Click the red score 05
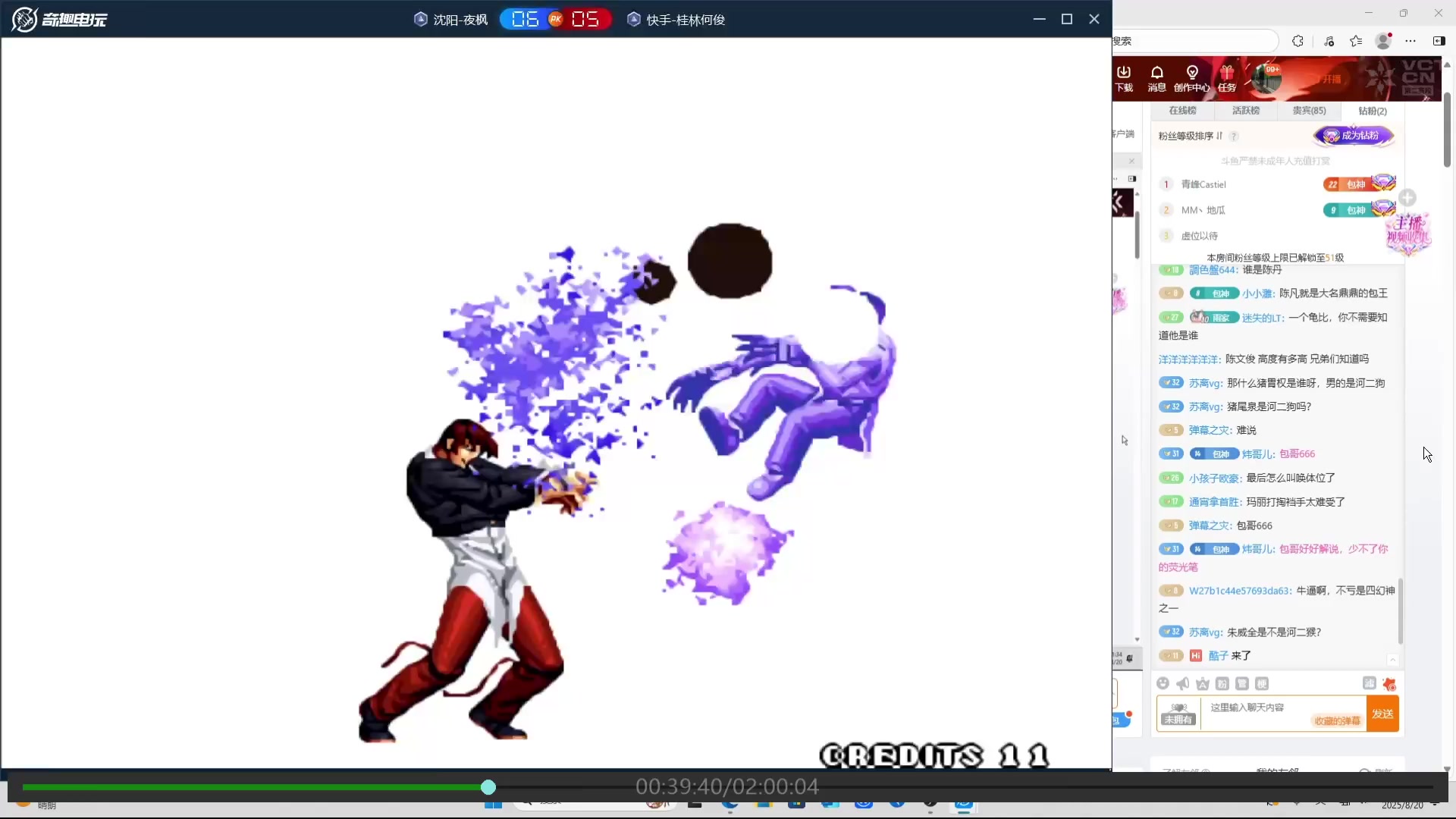The height and width of the screenshot is (819, 1456). tap(585, 19)
